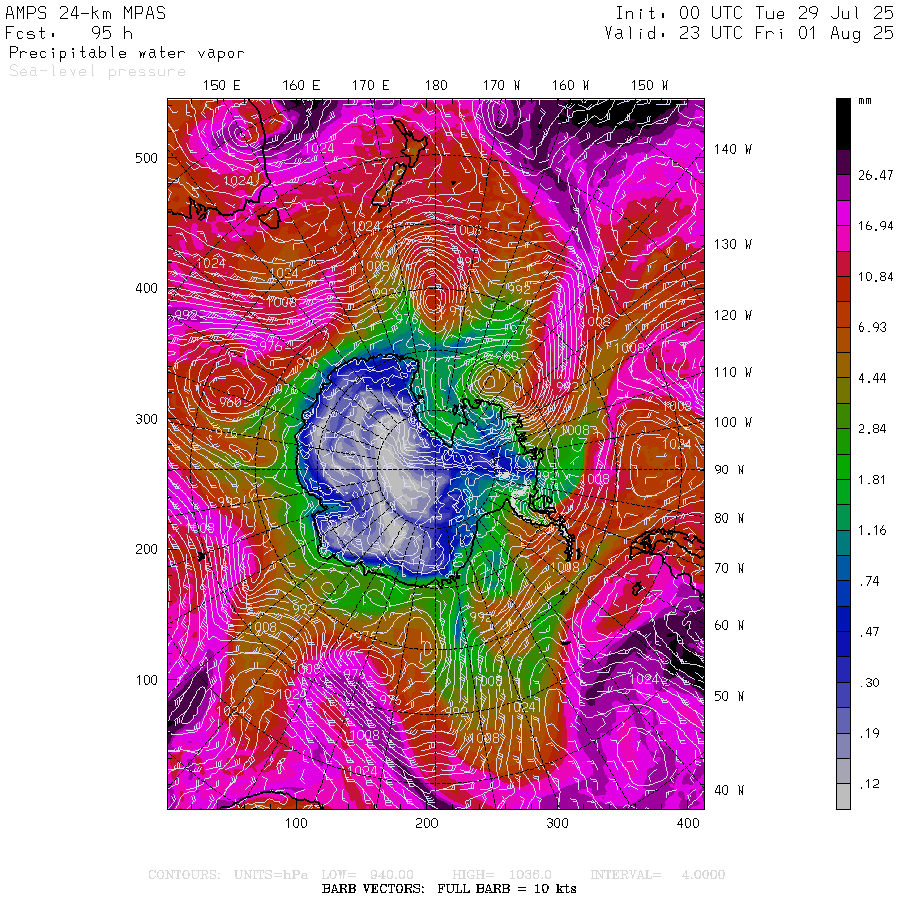The image size is (900, 900).
Task: Click the "150 E" longitude label
Action: (x=222, y=86)
